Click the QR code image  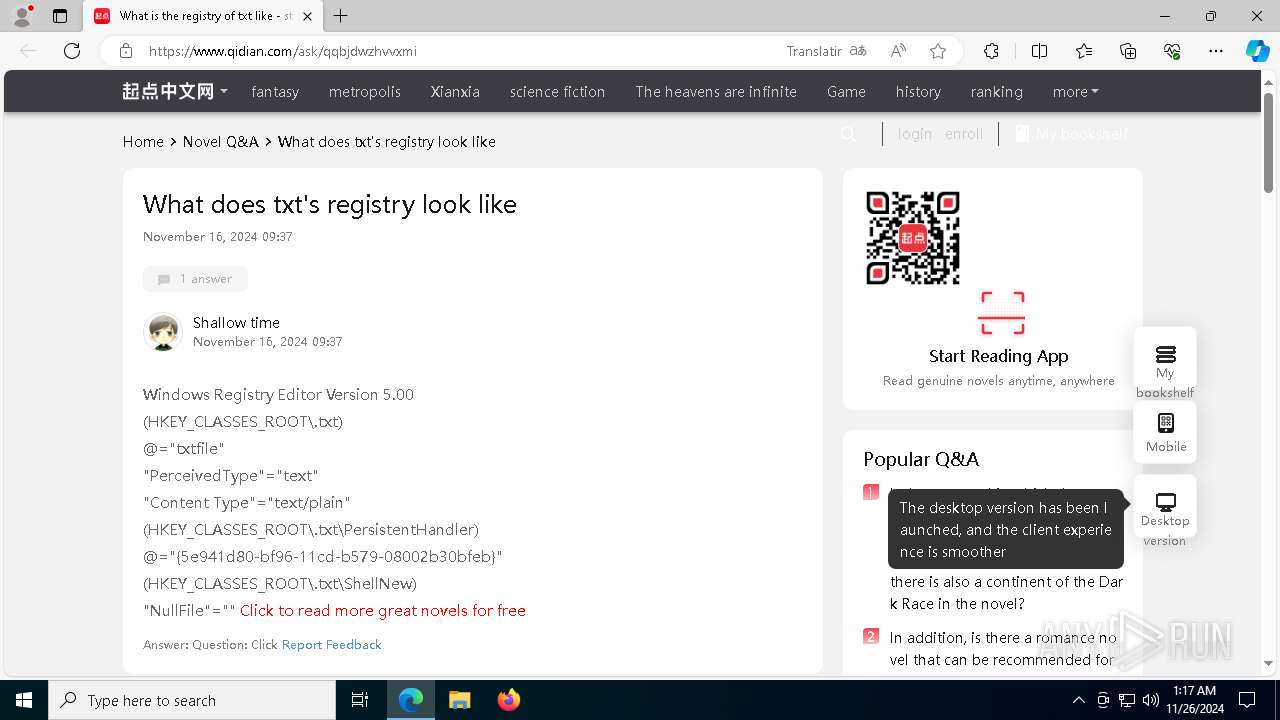click(x=913, y=238)
